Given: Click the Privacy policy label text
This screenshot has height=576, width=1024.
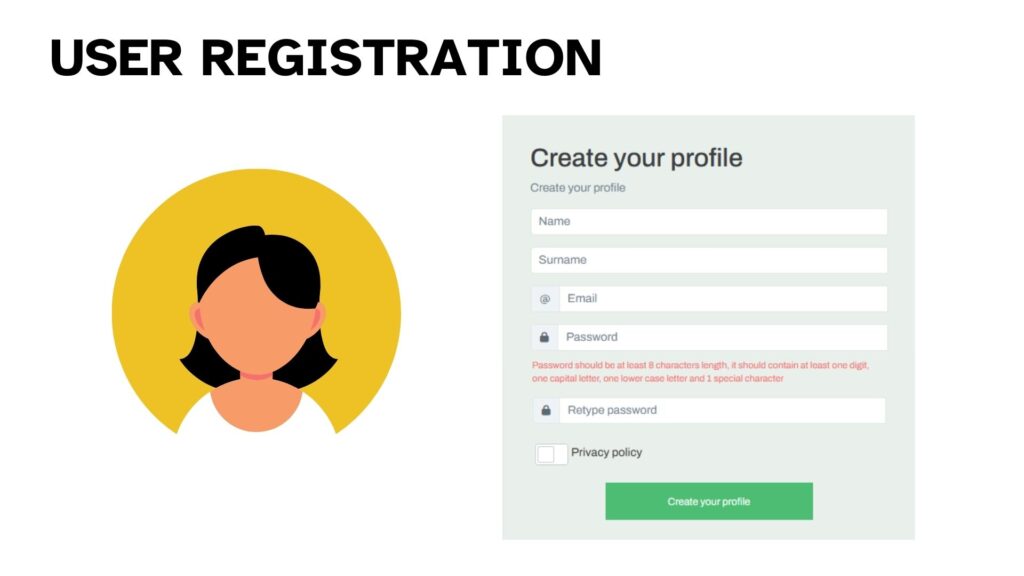Looking at the screenshot, I should (606, 452).
